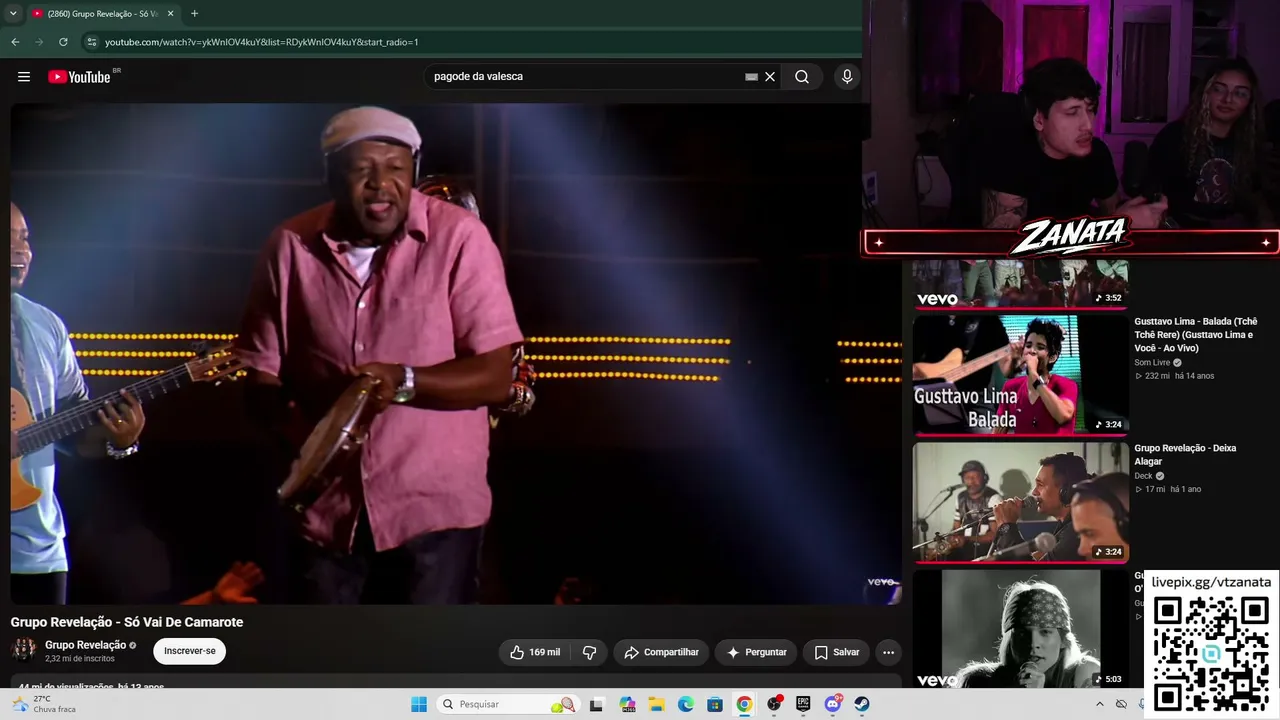Pause the Só Vai De Camarote video
1280x720 pixels.
(x=455, y=353)
